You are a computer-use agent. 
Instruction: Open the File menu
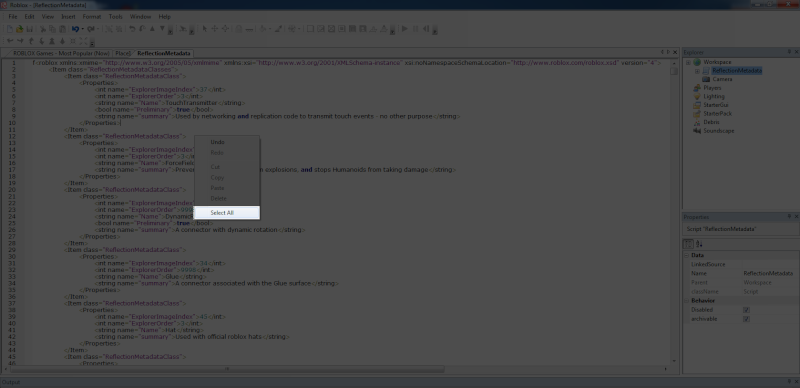13,17
